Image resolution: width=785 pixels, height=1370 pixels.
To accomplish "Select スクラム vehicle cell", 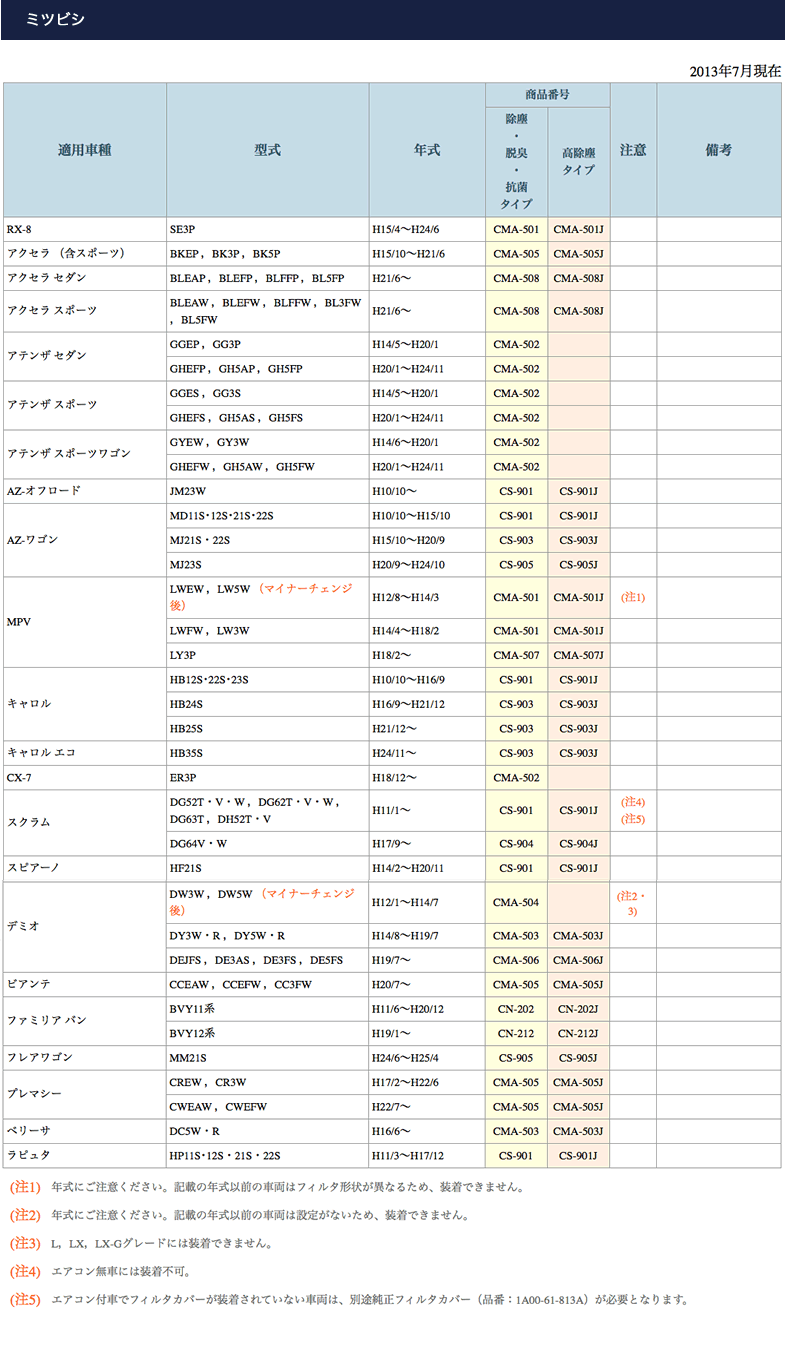I will click(85, 822).
